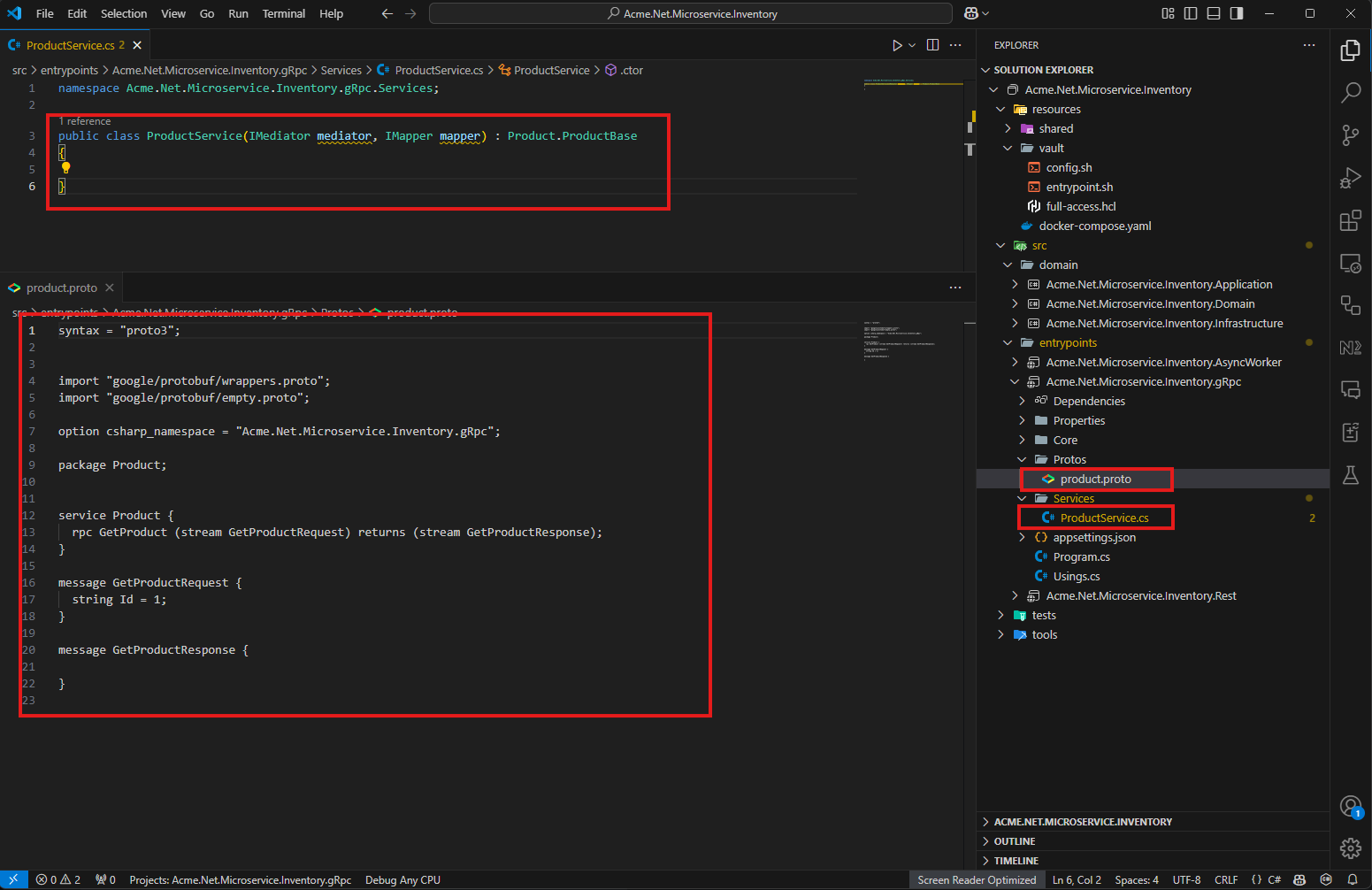The image size is (1372, 890).
Task: Click the command center search box
Action: [x=691, y=13]
